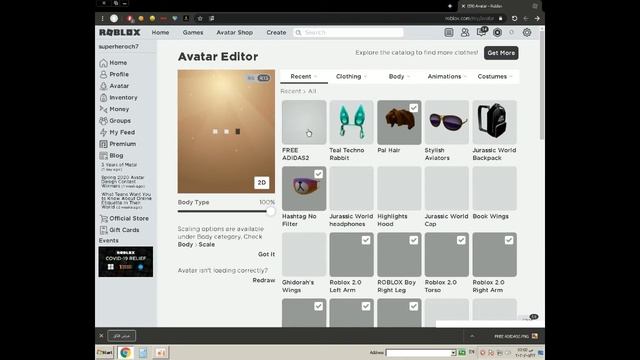
Task: Open the Games tab in the top navbar
Action: (193, 32)
